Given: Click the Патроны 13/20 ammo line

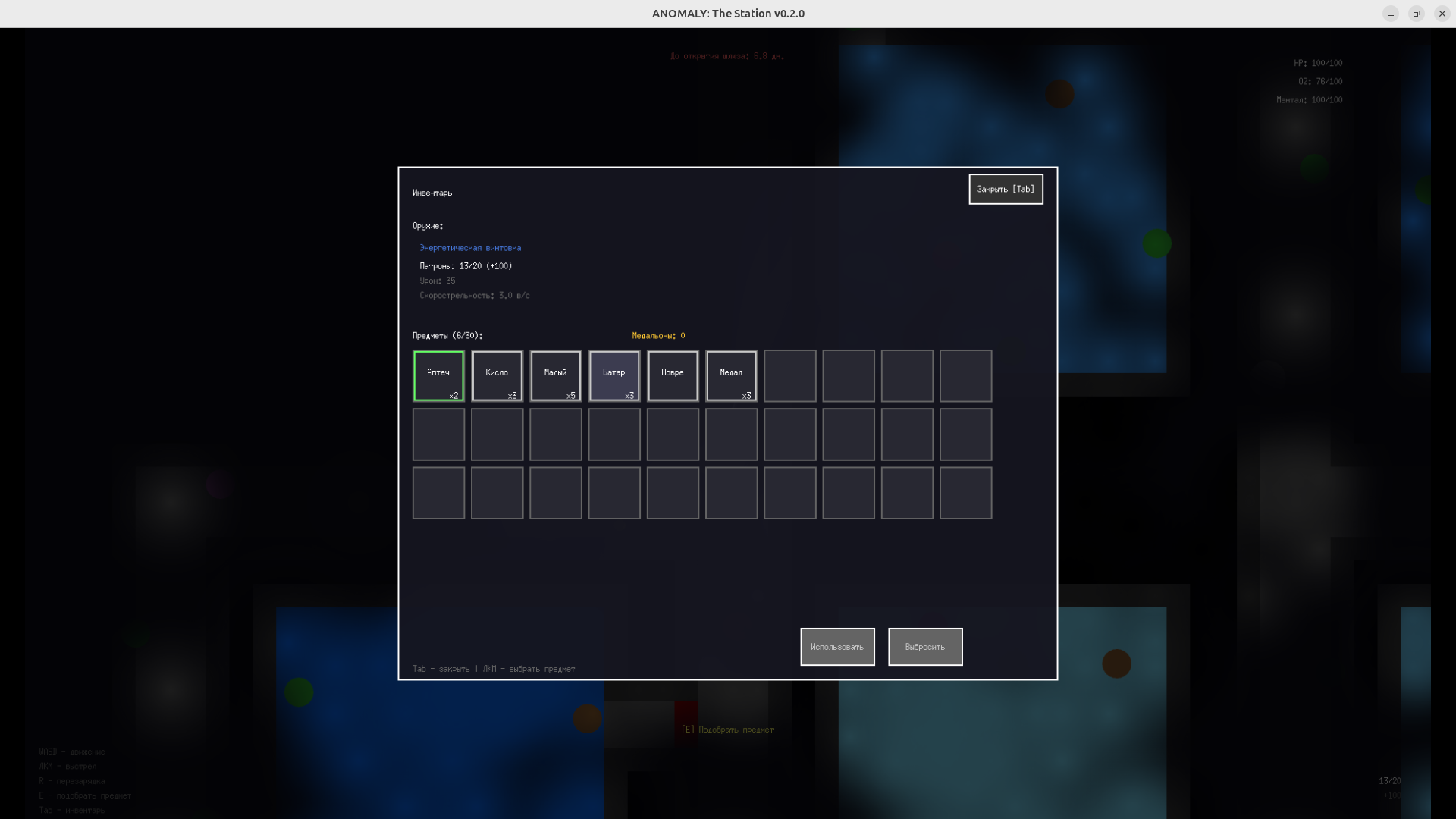Looking at the screenshot, I should 466,266.
